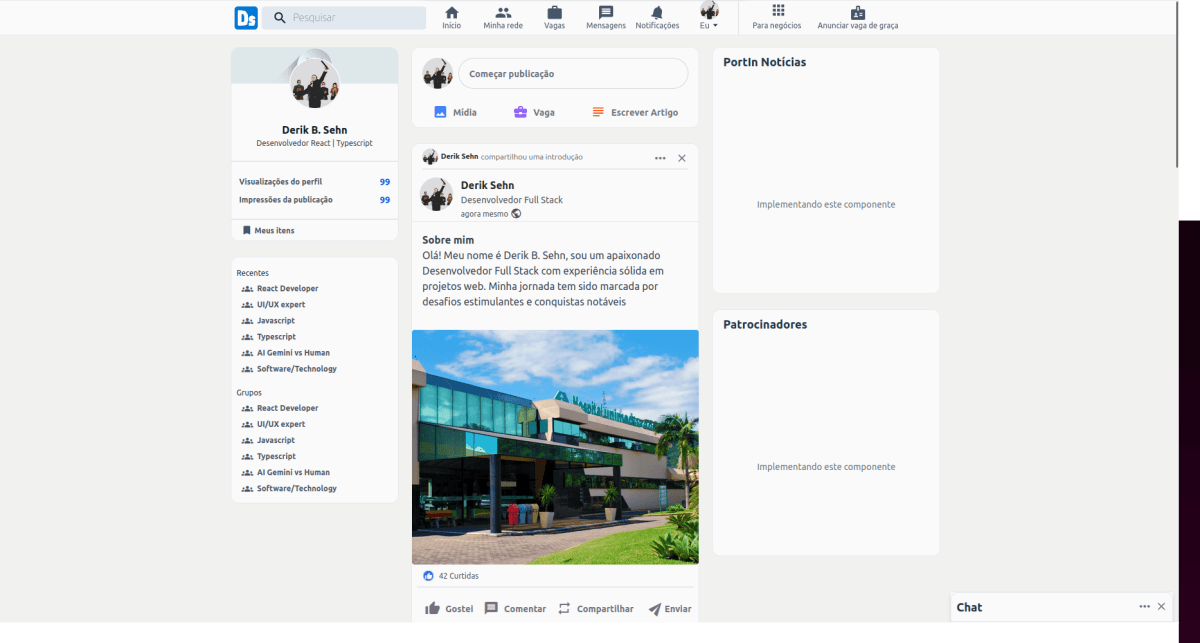This screenshot has height=643, width=1200.
Task: Open the Eu profile dropdown
Action: (709, 17)
